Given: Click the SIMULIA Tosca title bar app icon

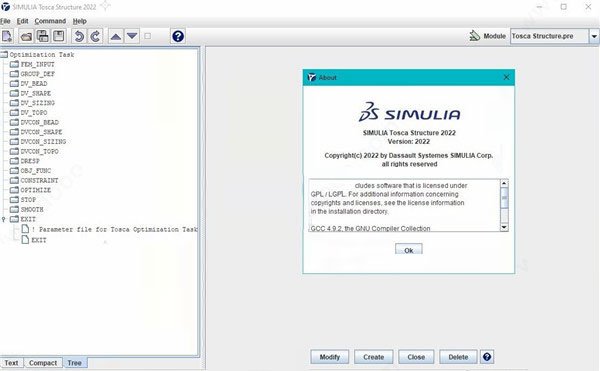Looking at the screenshot, I should point(5,7).
